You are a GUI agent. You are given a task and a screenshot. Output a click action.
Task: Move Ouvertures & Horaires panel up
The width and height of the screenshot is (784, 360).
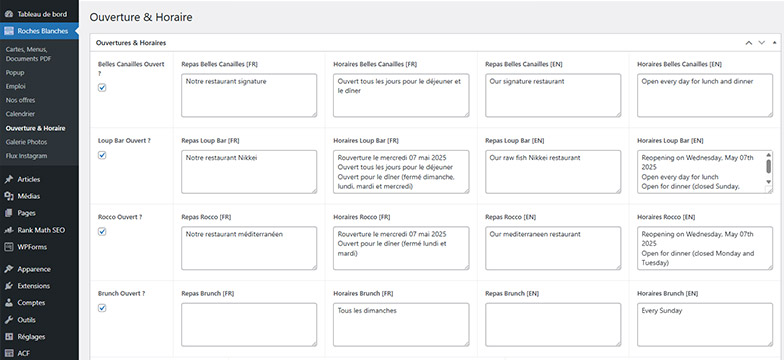pos(748,43)
